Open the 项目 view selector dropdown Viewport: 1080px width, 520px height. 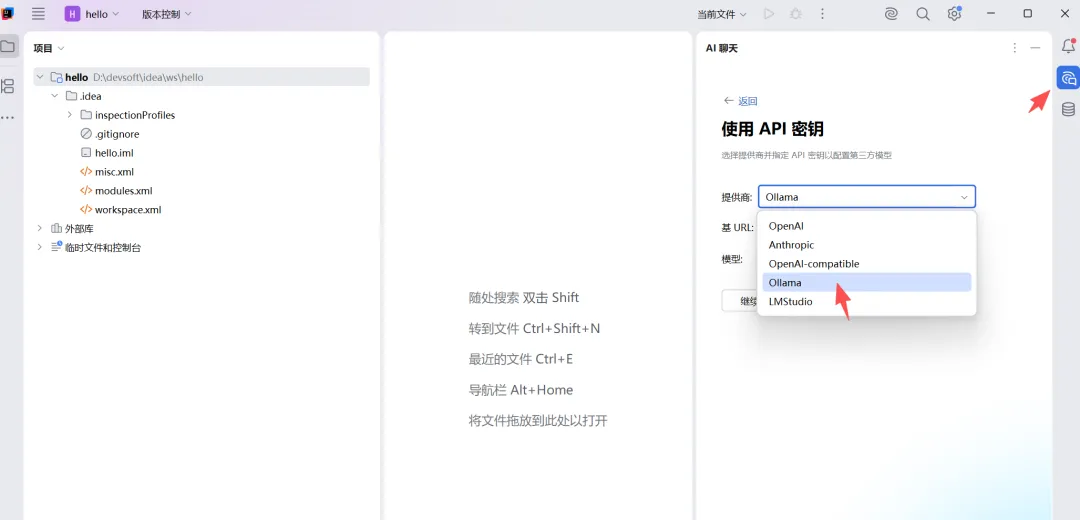[49, 48]
